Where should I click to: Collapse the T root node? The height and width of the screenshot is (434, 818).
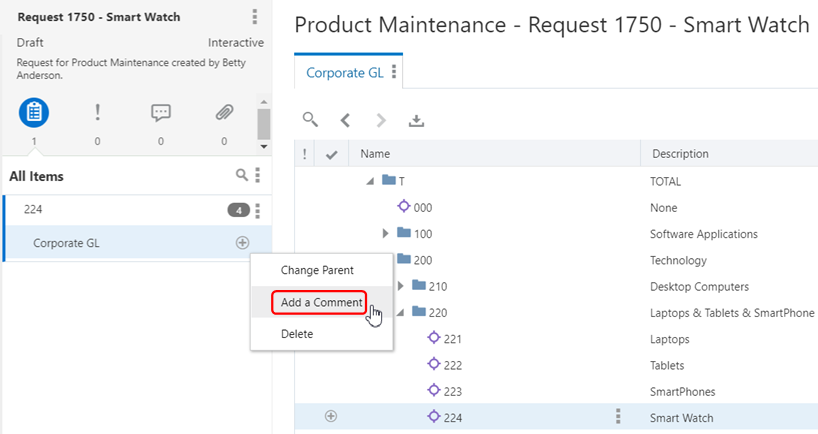coord(370,181)
